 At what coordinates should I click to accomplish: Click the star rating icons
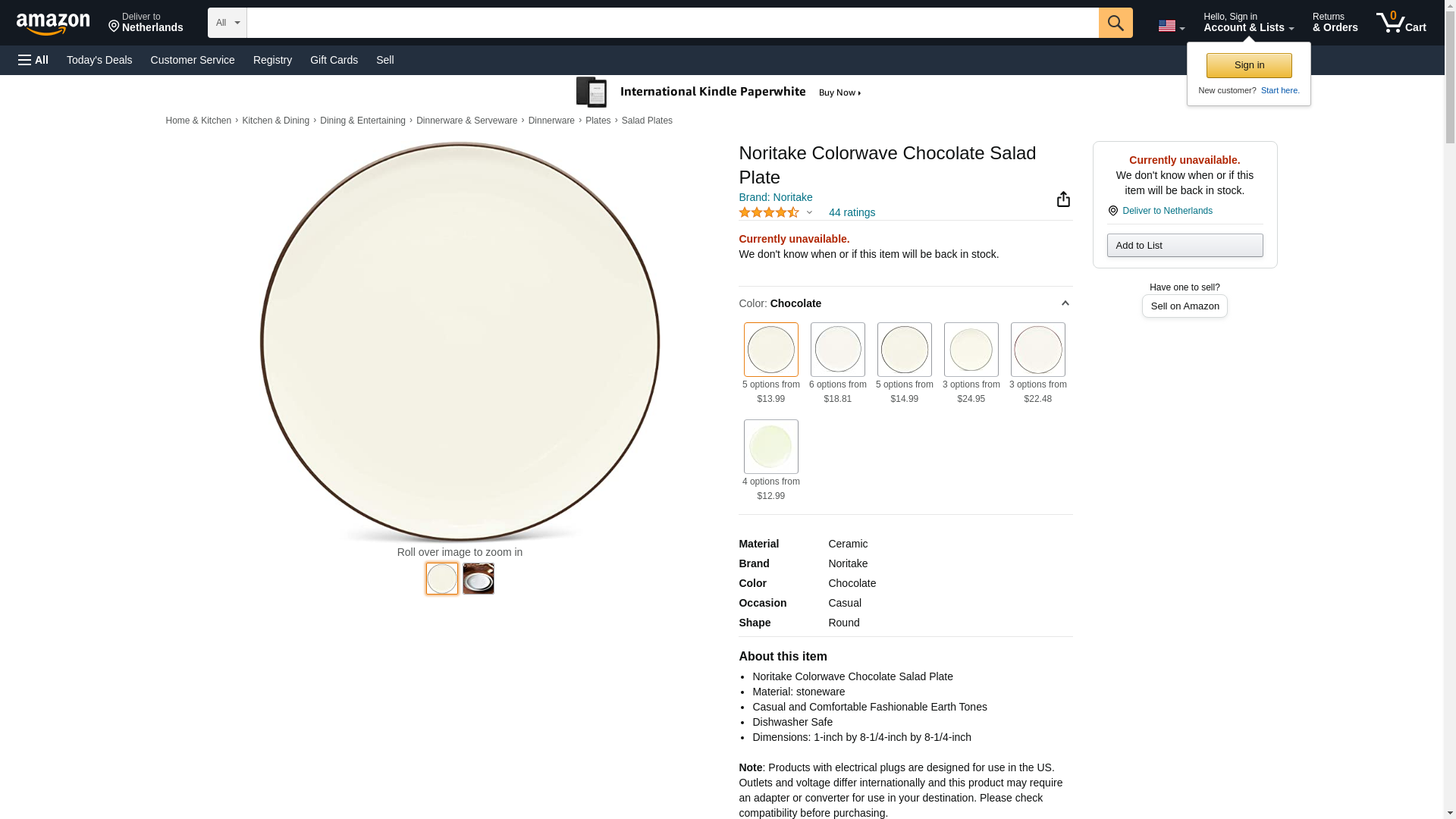768,213
